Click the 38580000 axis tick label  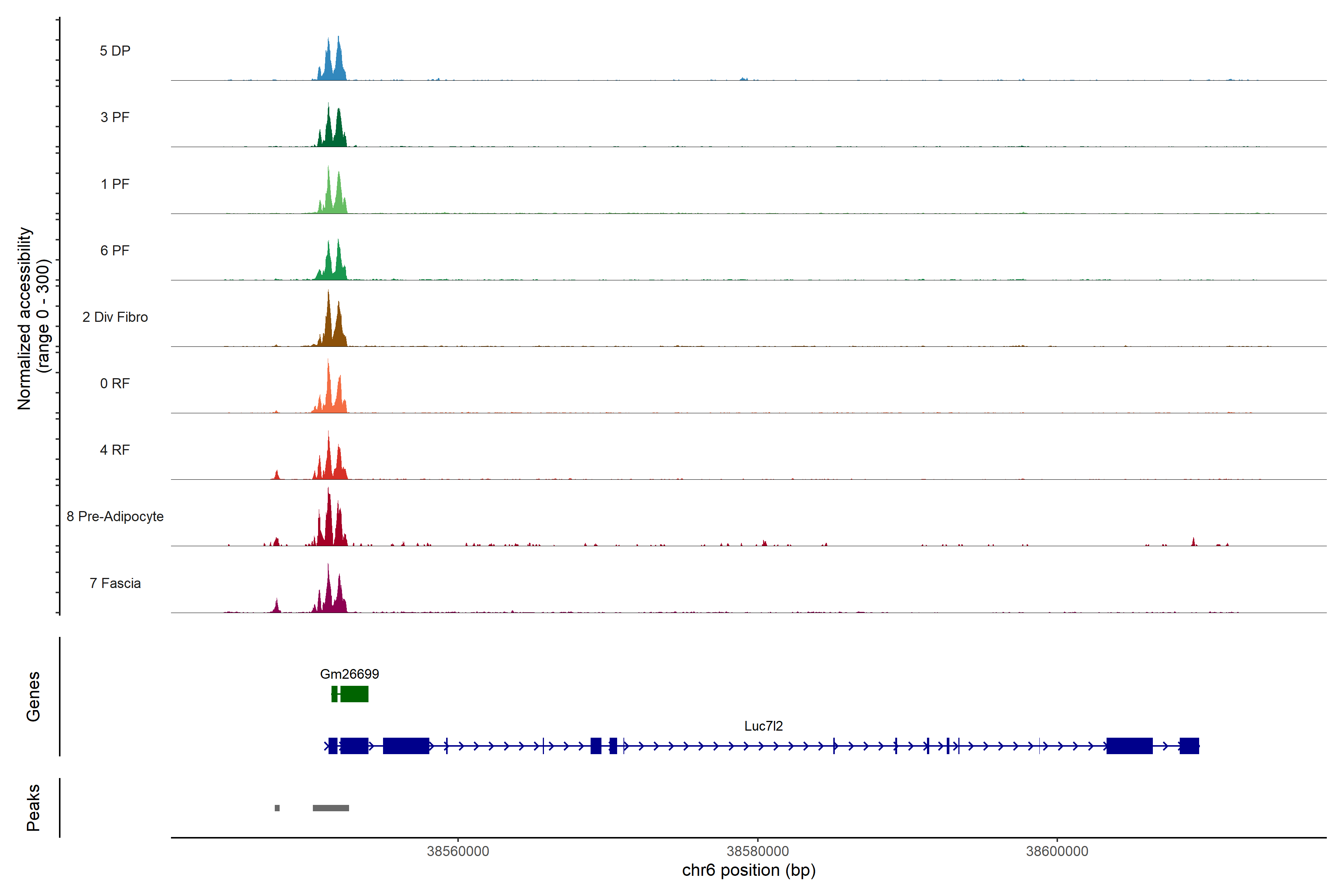[758, 852]
